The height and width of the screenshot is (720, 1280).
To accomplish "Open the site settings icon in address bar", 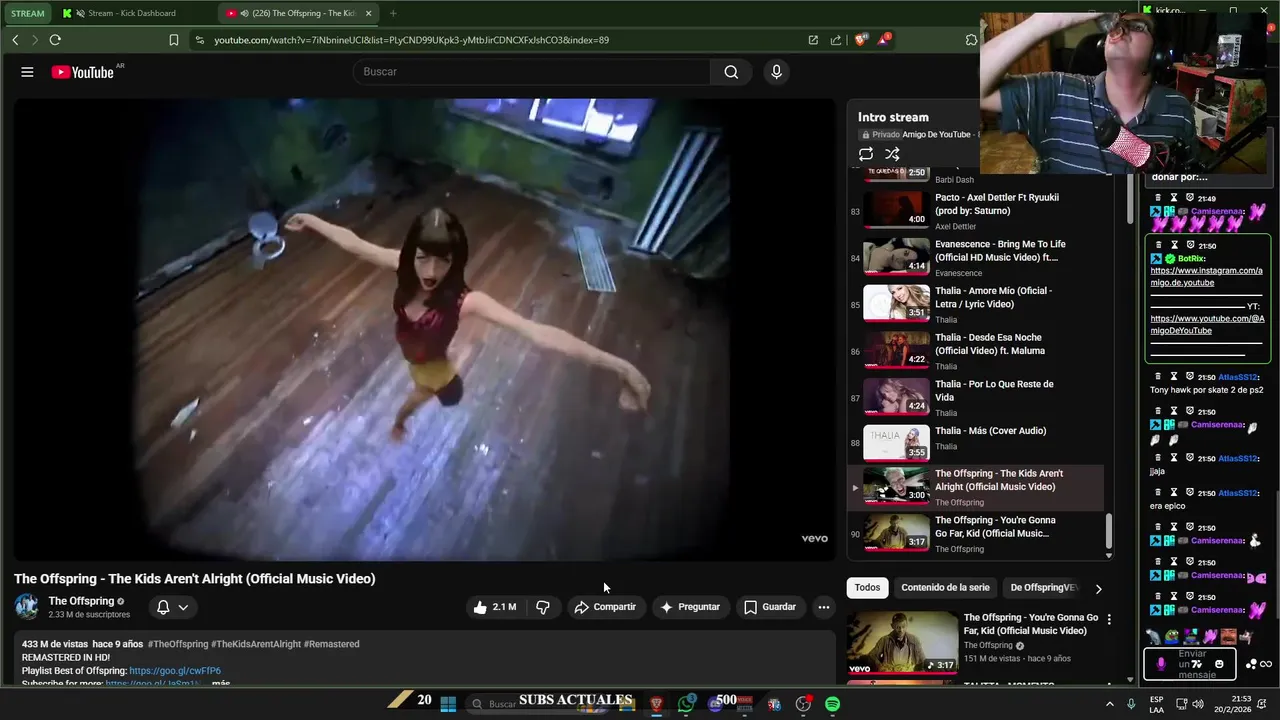I will pyautogui.click(x=200, y=40).
